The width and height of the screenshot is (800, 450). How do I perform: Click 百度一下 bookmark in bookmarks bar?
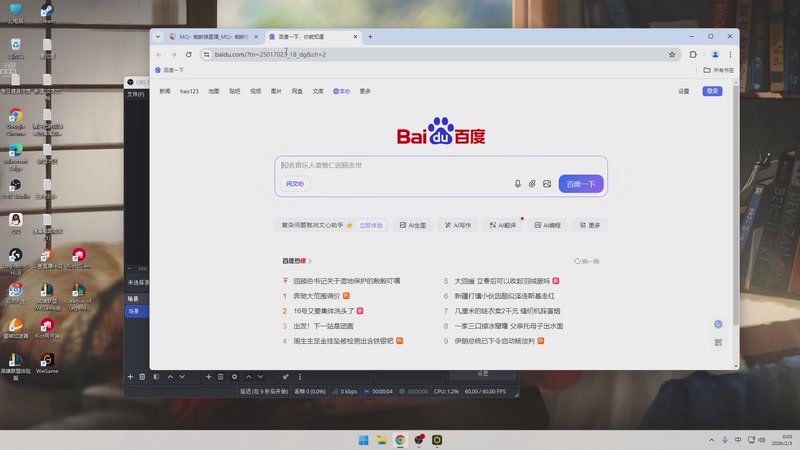click(169, 70)
